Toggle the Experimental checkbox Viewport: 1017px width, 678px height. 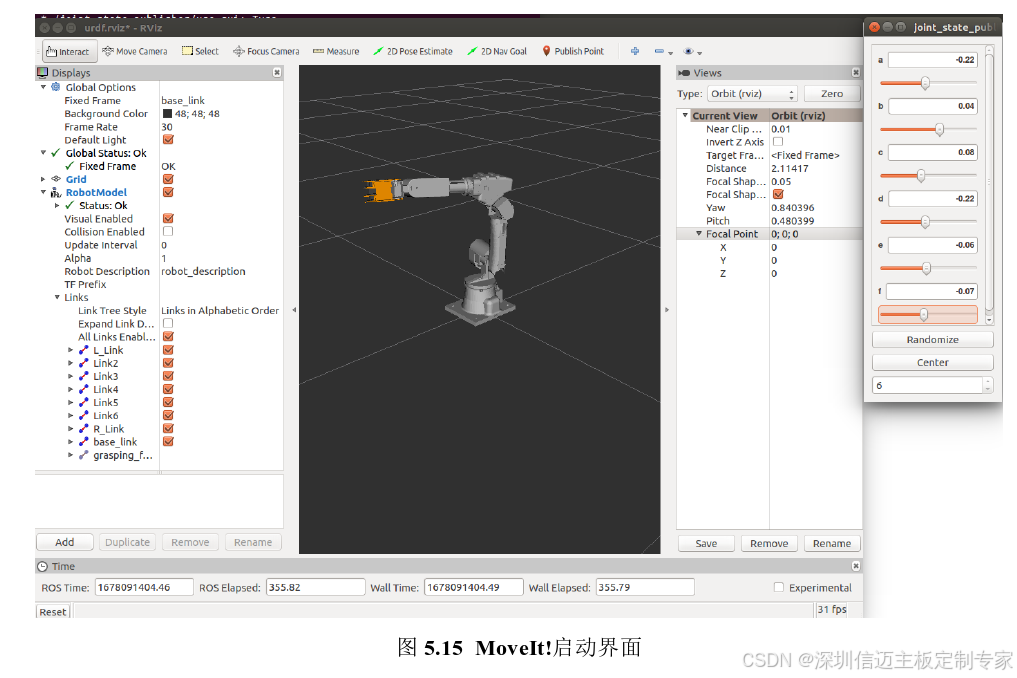(x=779, y=588)
